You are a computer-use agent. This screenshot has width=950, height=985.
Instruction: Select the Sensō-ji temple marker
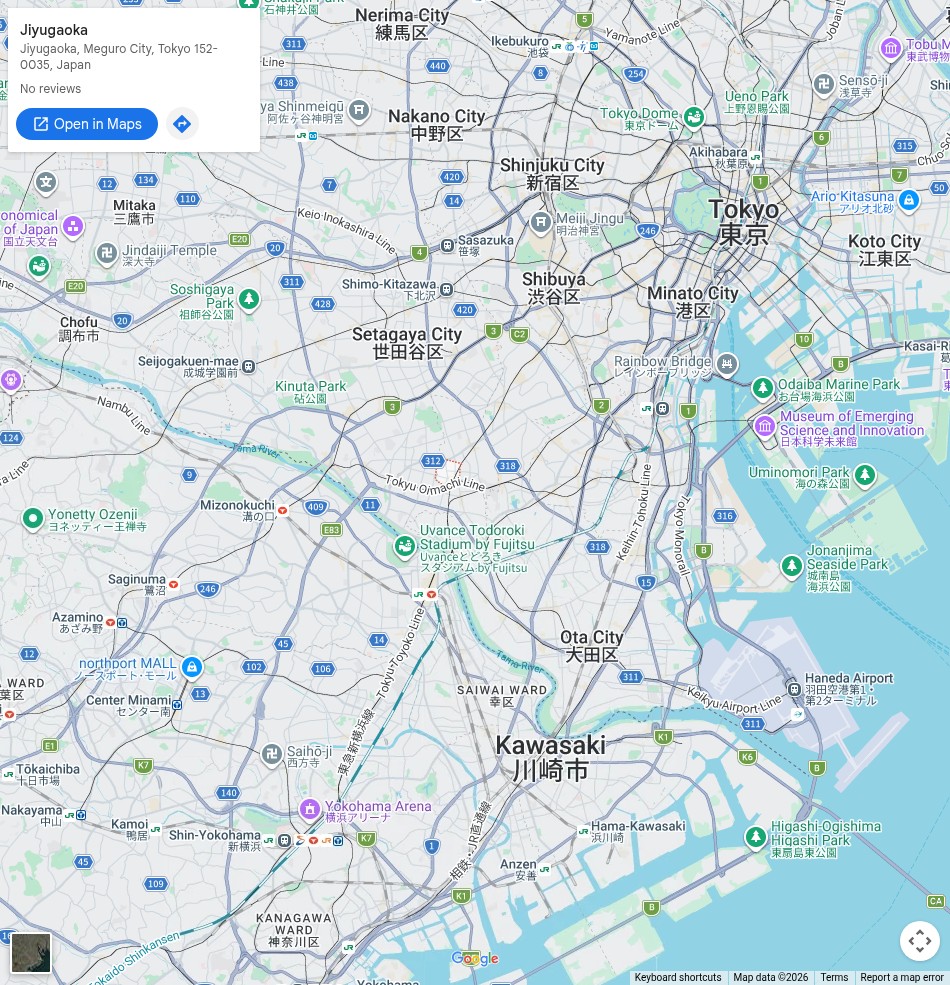tap(824, 85)
